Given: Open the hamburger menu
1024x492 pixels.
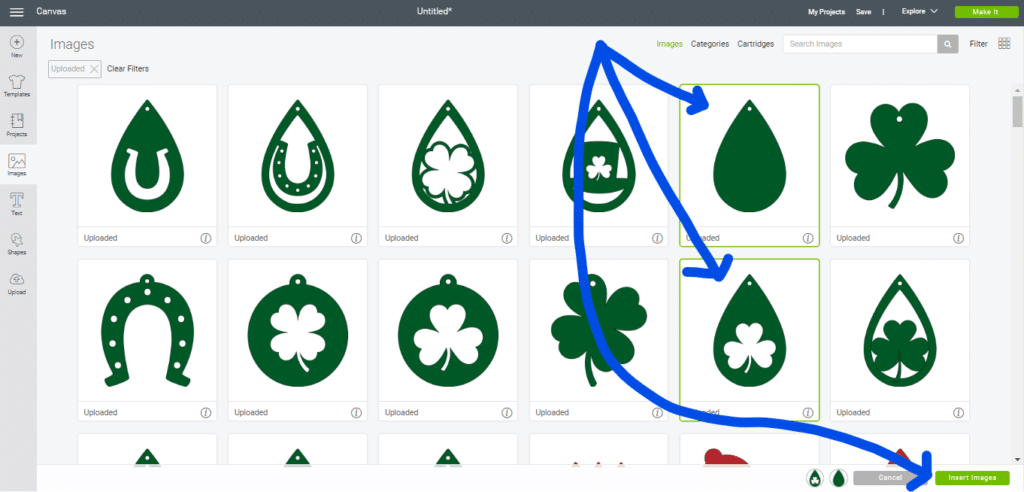Looking at the screenshot, I should point(17,12).
